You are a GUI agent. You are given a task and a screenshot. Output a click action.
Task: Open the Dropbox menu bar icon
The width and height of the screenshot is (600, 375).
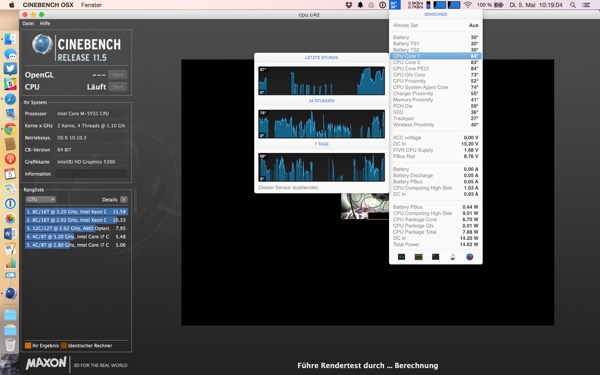(349, 5)
